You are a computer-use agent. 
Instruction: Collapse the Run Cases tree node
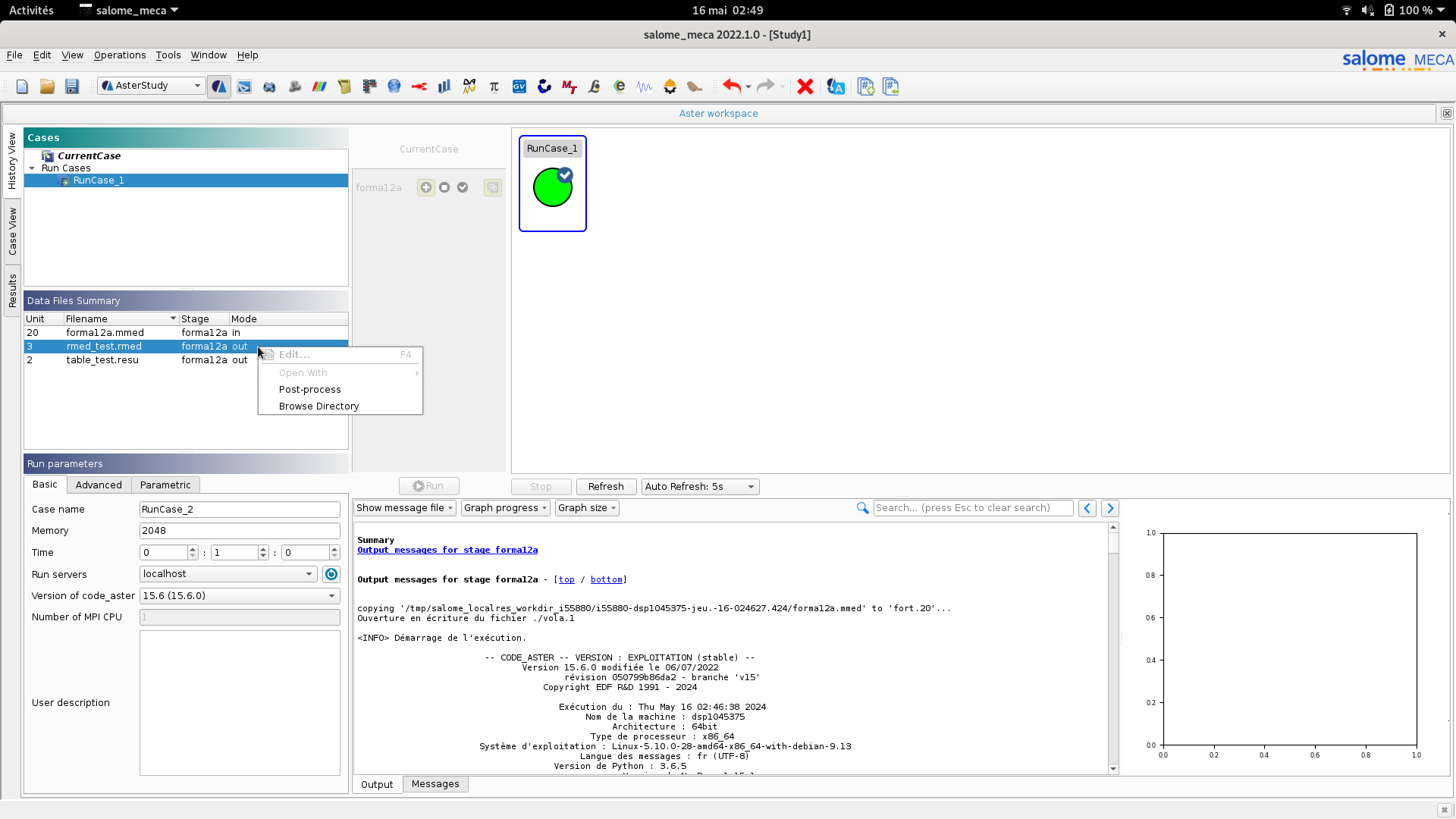pos(33,168)
